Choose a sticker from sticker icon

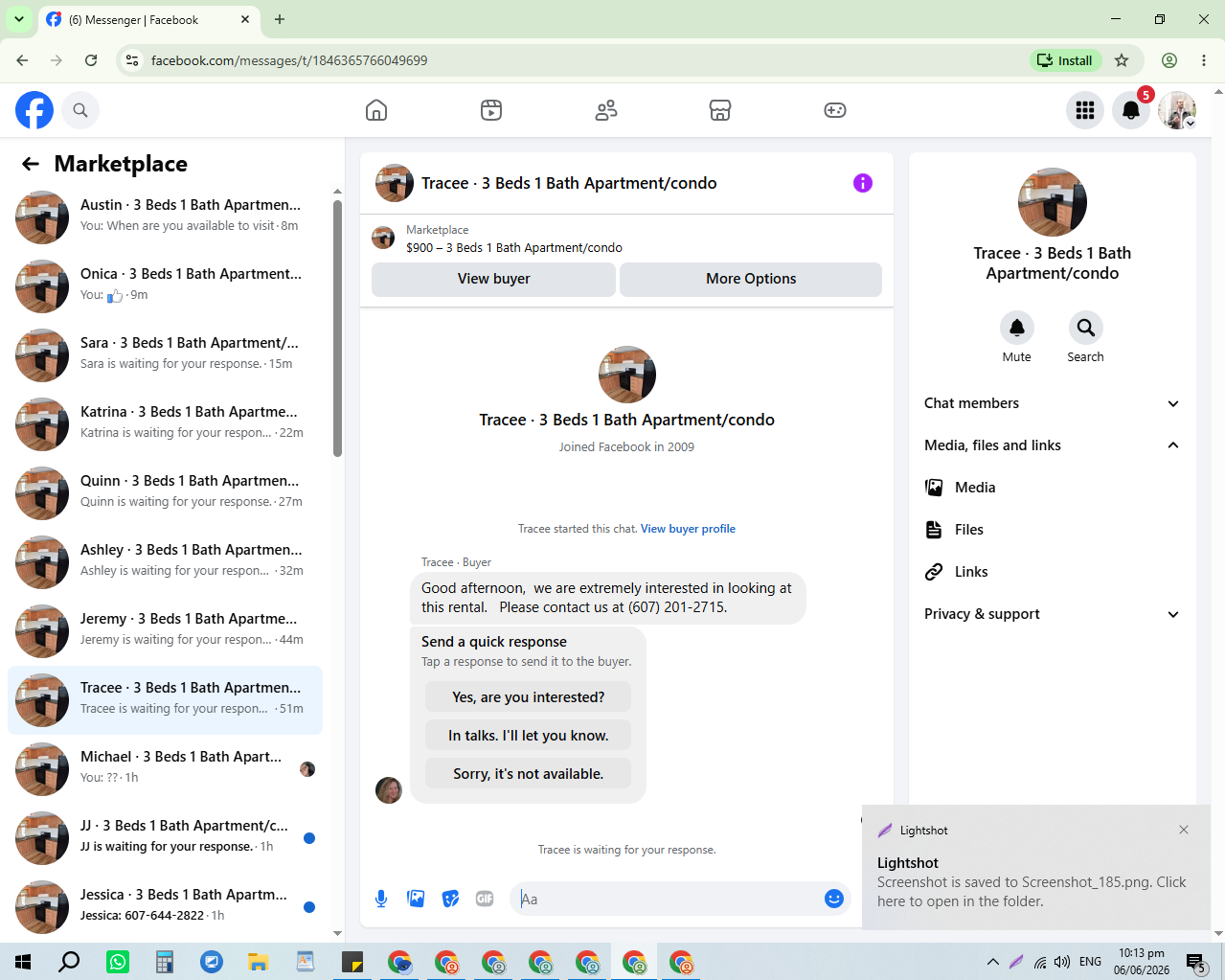(450, 899)
